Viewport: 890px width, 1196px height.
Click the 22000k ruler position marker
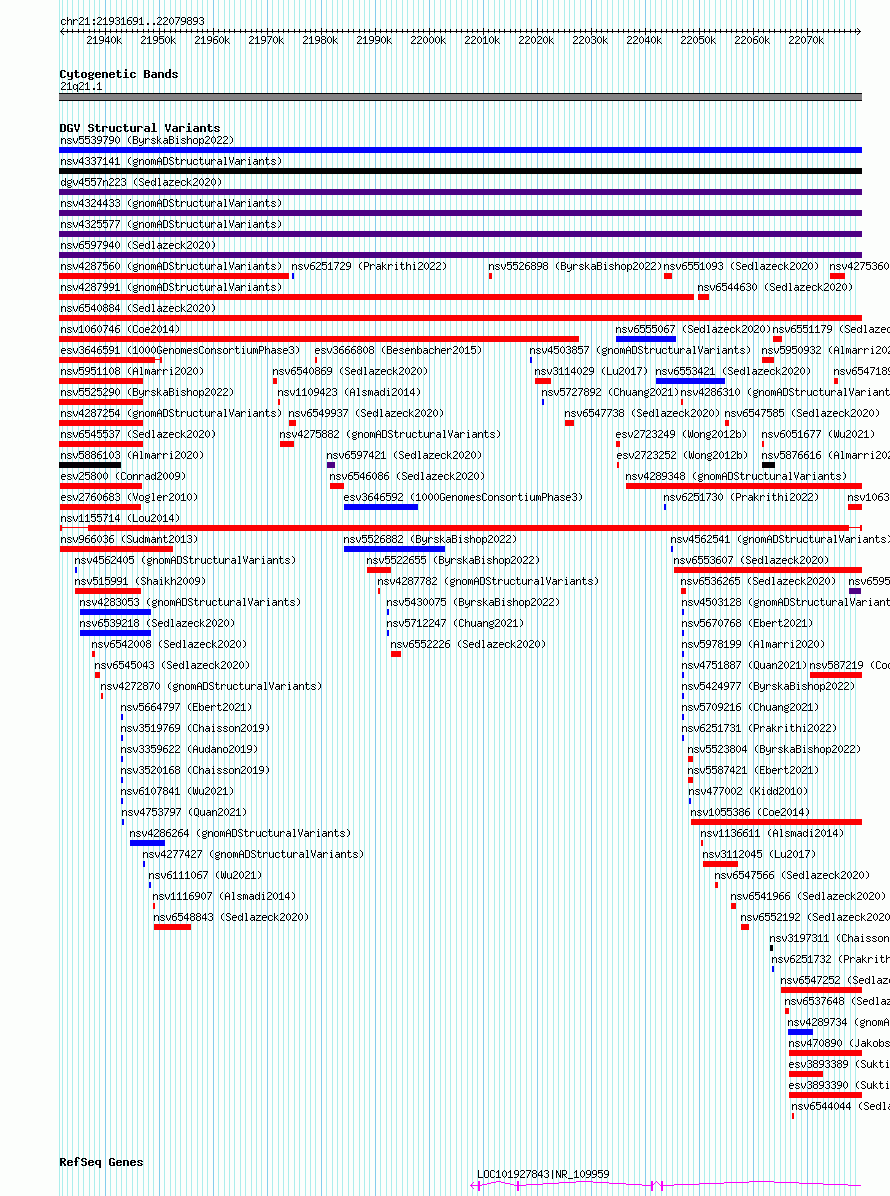click(428, 40)
